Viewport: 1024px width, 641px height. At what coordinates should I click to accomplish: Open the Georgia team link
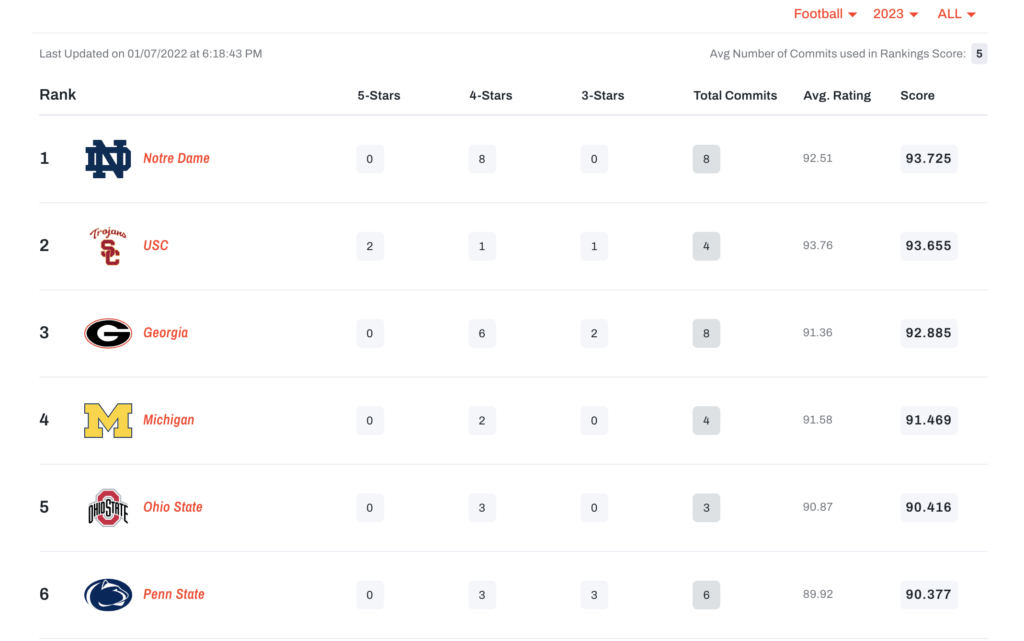pyautogui.click(x=165, y=333)
